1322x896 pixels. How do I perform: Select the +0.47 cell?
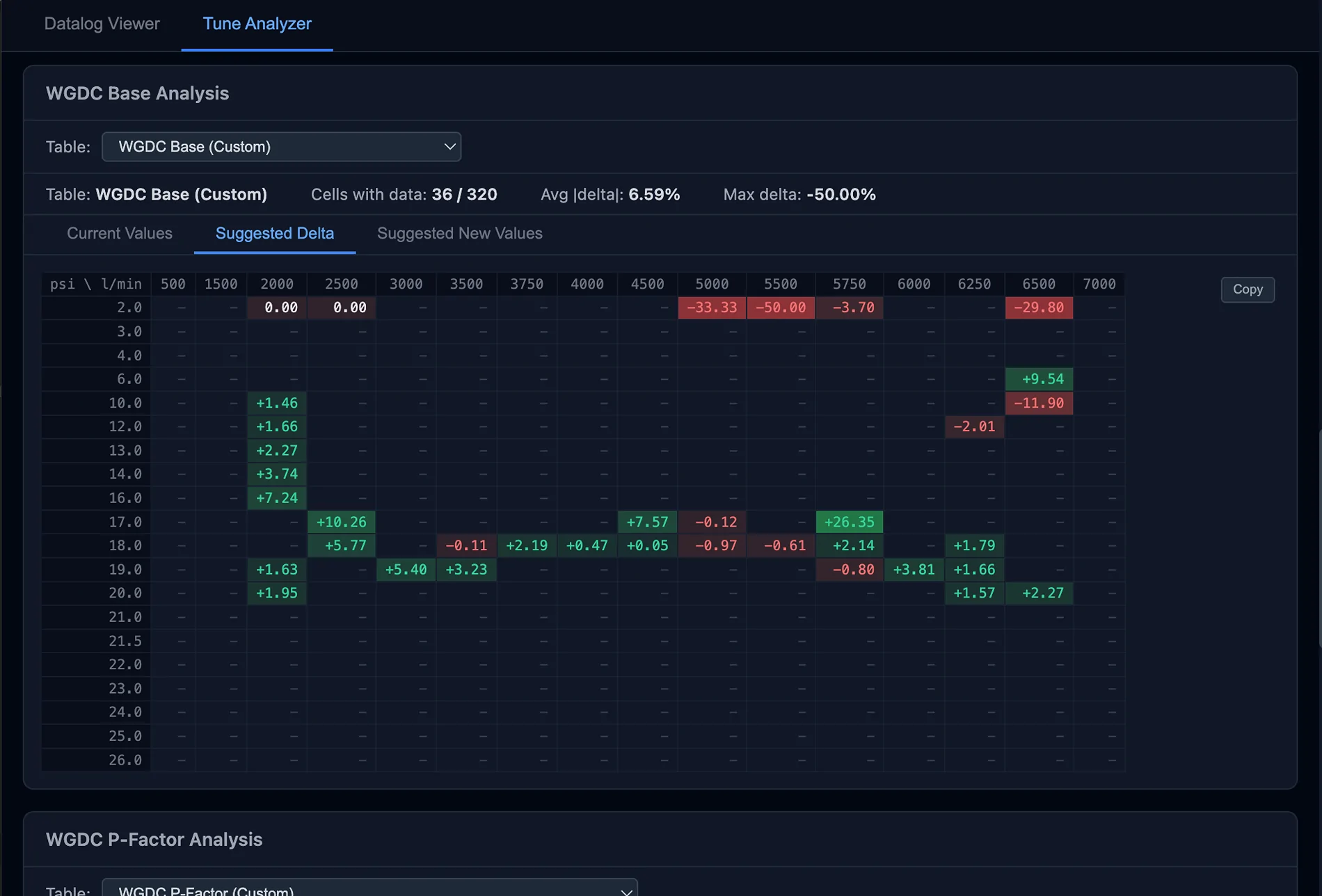coord(587,545)
